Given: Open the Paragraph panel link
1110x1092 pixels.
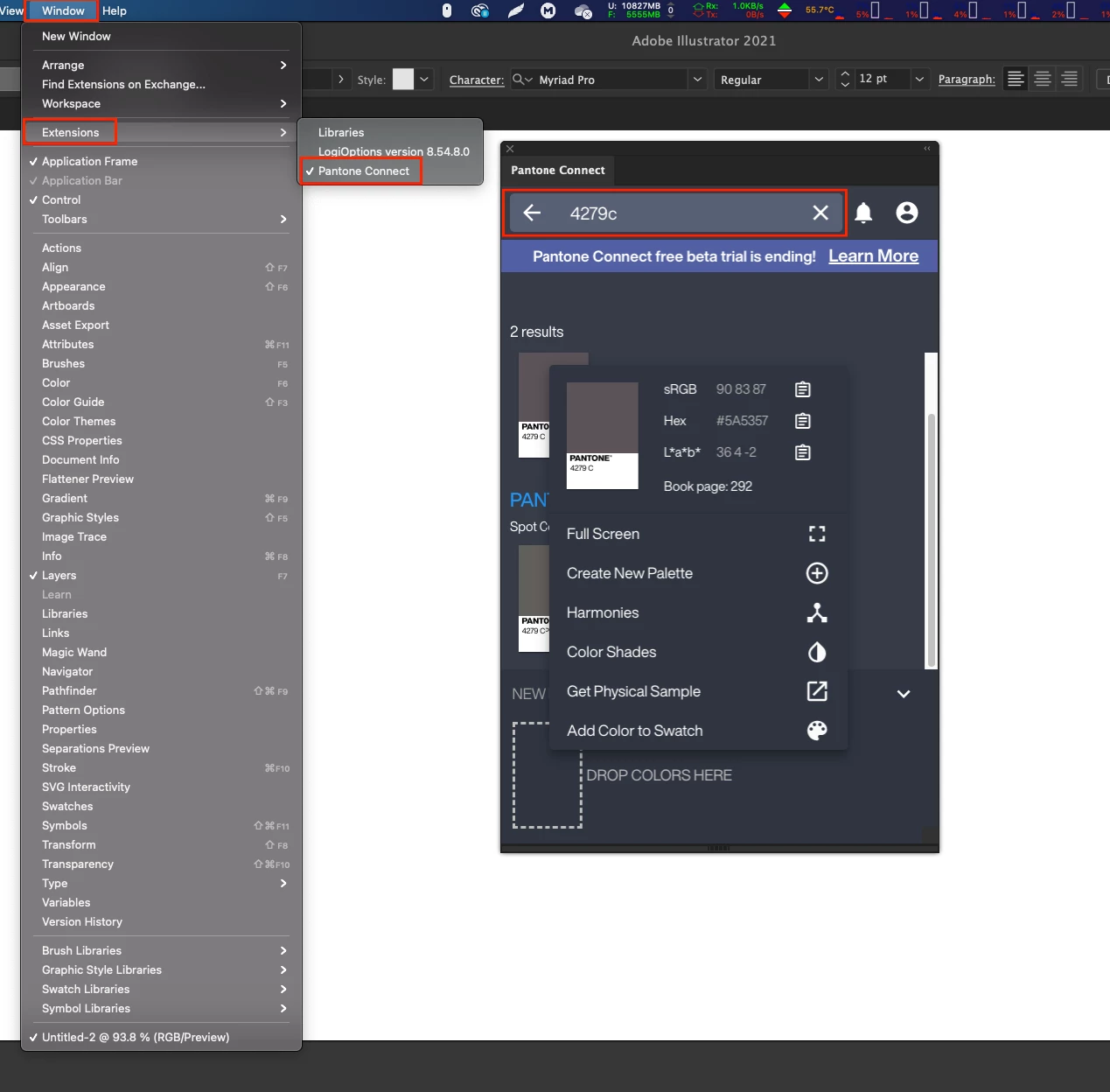Looking at the screenshot, I should [967, 79].
